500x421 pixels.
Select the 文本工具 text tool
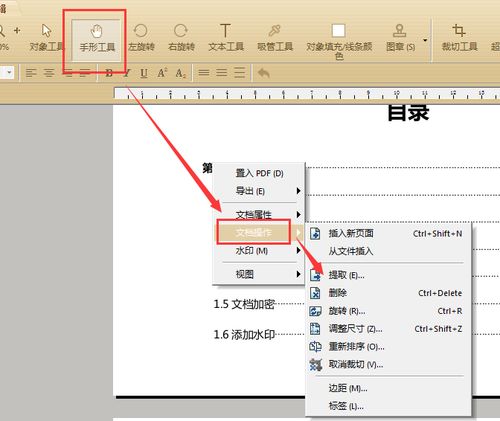point(226,37)
